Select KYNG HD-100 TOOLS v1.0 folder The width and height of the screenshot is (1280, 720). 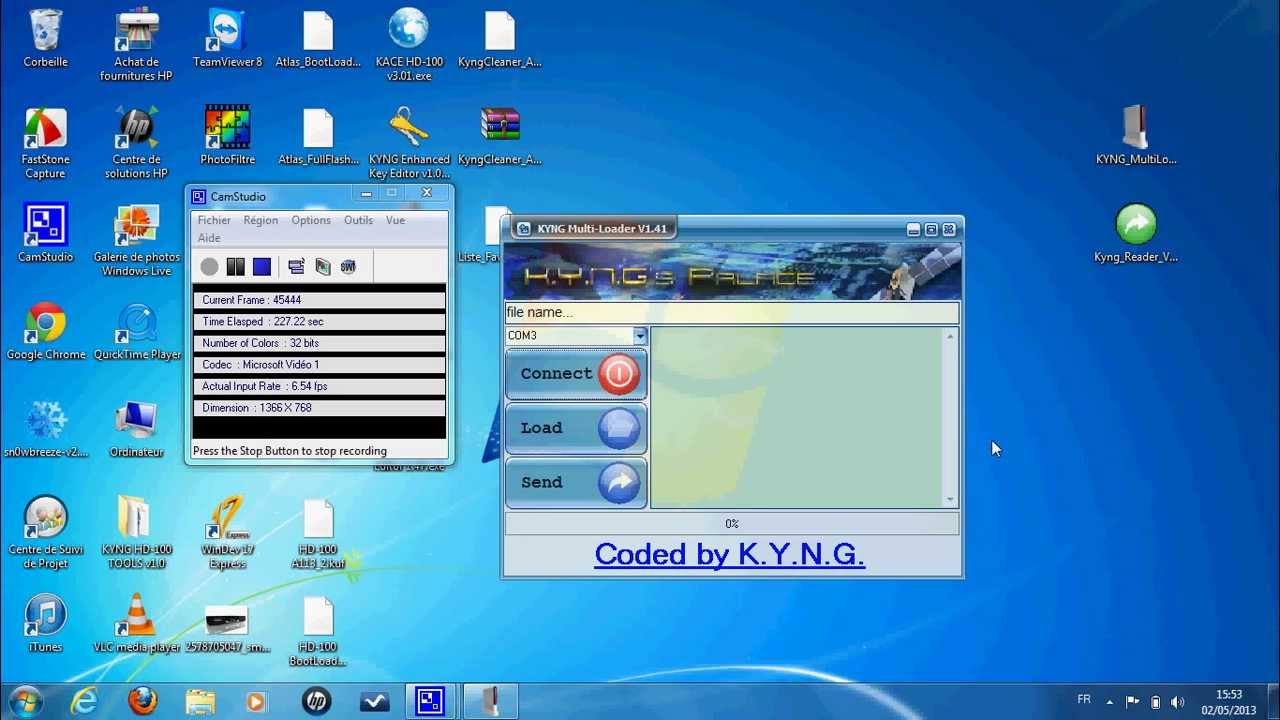click(136, 534)
